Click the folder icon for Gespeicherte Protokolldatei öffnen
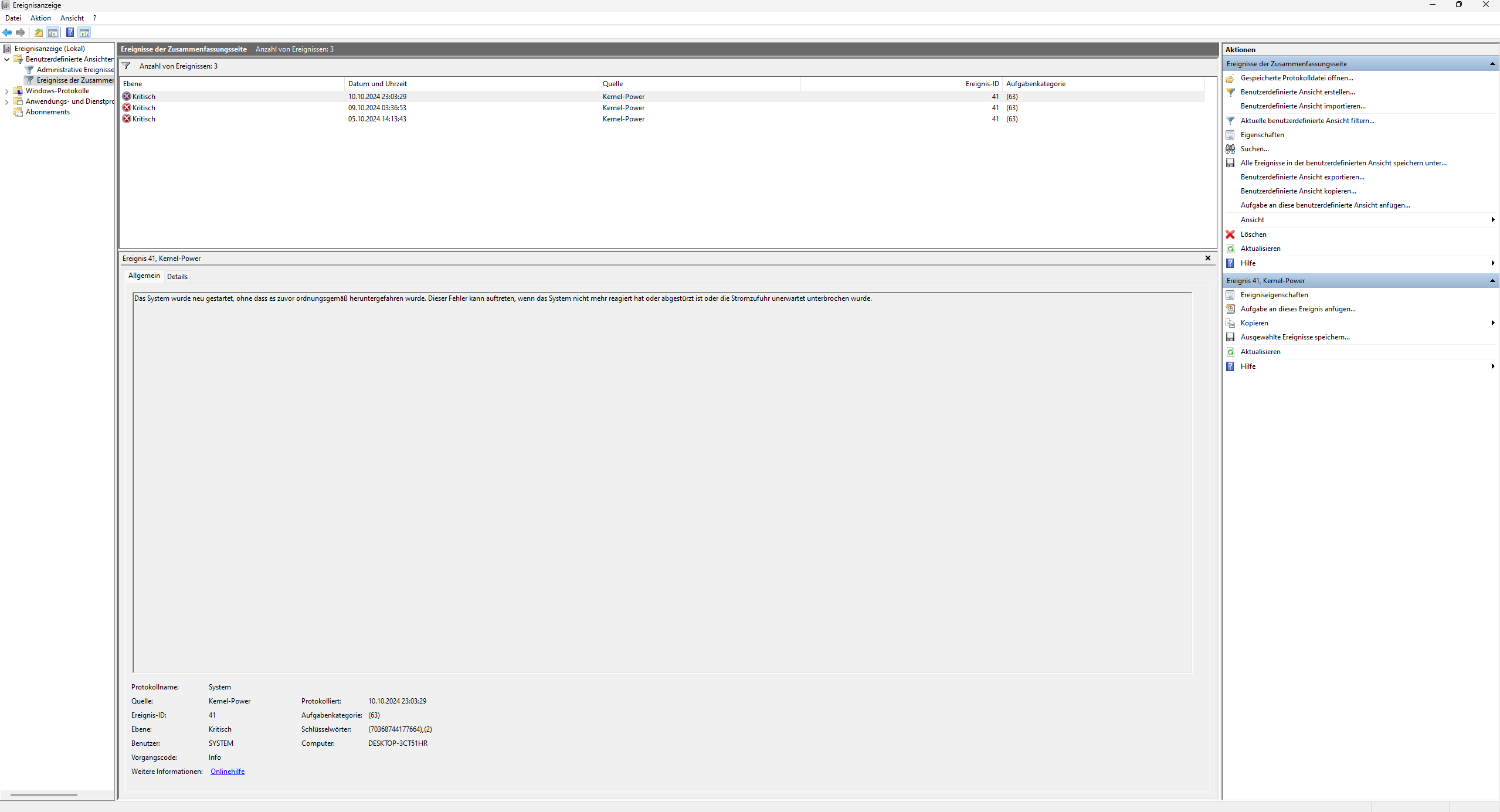This screenshot has width=1500, height=812. [1230, 78]
